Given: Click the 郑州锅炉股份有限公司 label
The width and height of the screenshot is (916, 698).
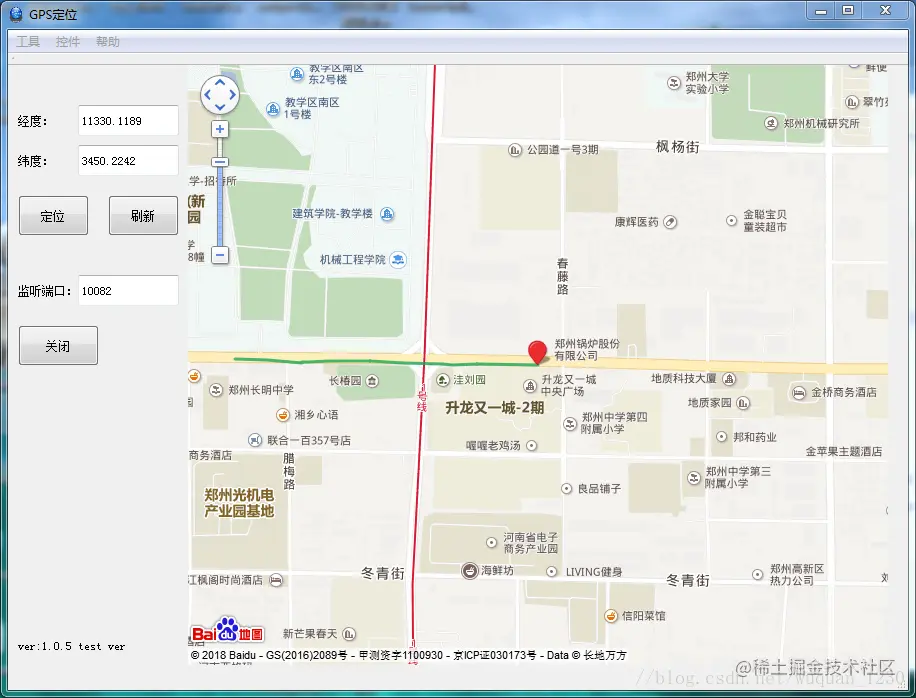Looking at the screenshot, I should tap(587, 349).
